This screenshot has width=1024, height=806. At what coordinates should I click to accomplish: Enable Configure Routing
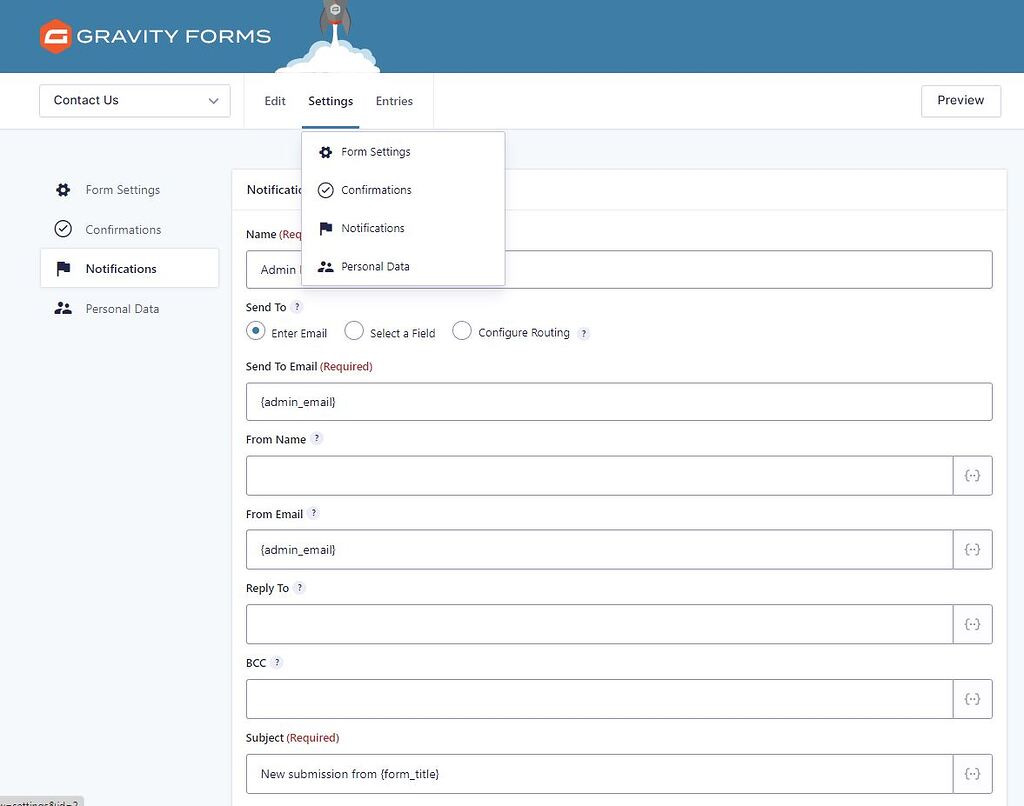coord(462,330)
